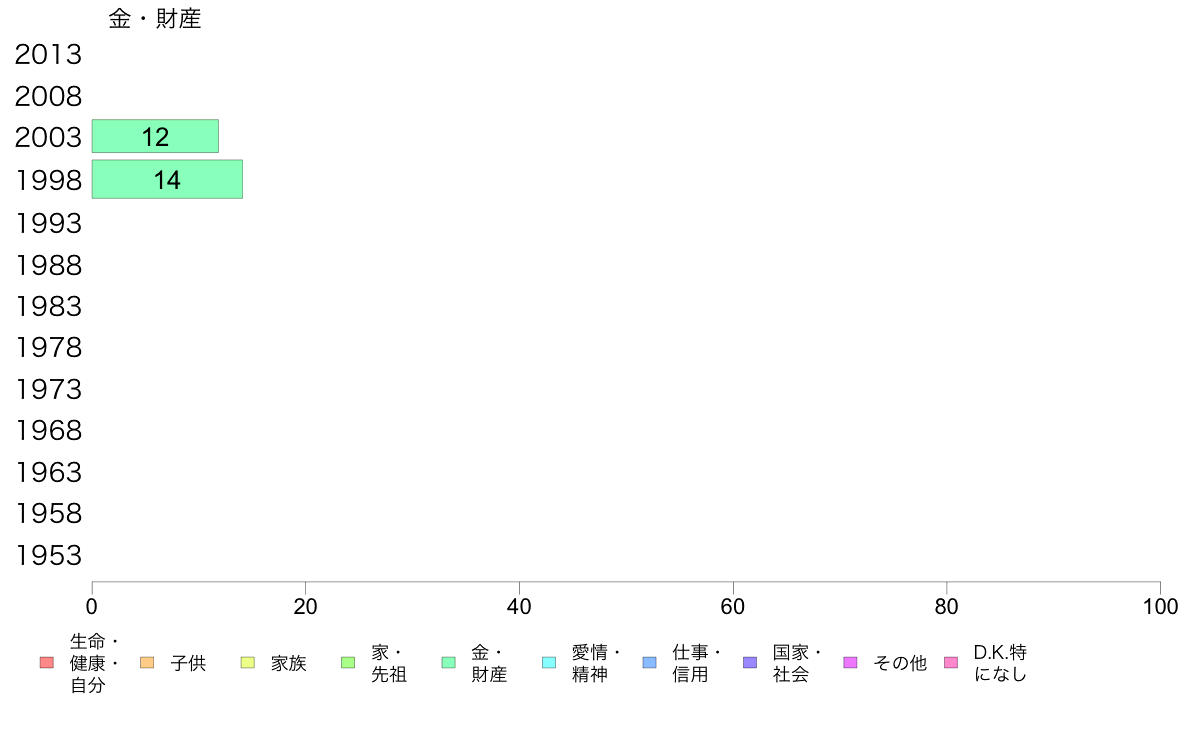This screenshot has width=1188, height=736.
Task: Click the 40 tick on x-axis
Action: pyautogui.click(x=519, y=606)
